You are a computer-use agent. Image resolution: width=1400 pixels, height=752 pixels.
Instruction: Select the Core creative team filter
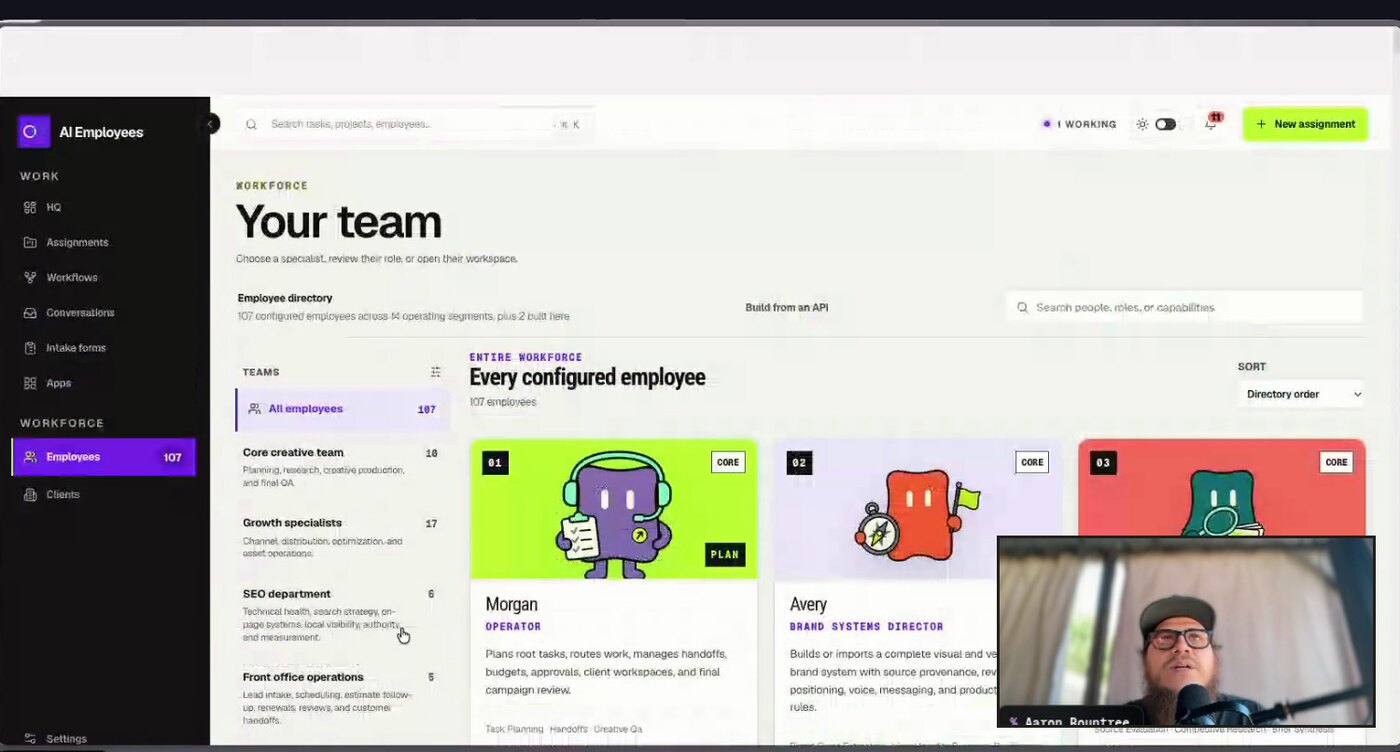coord(341,467)
